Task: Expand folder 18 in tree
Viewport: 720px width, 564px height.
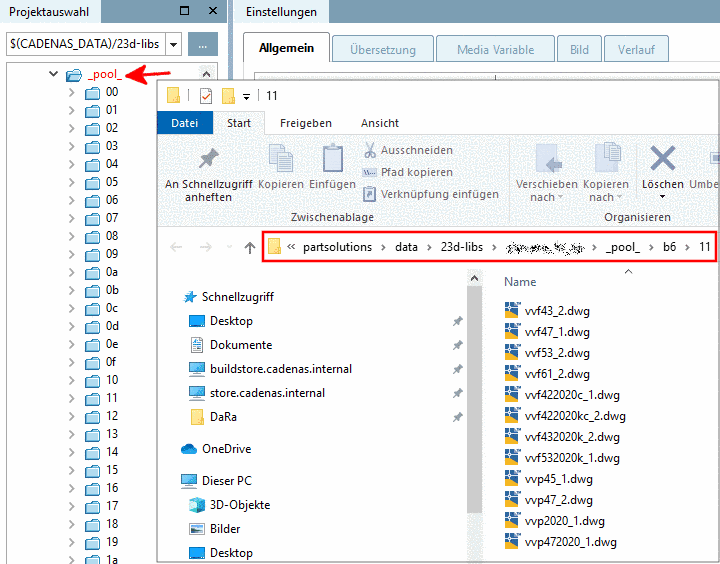Action: point(72,524)
